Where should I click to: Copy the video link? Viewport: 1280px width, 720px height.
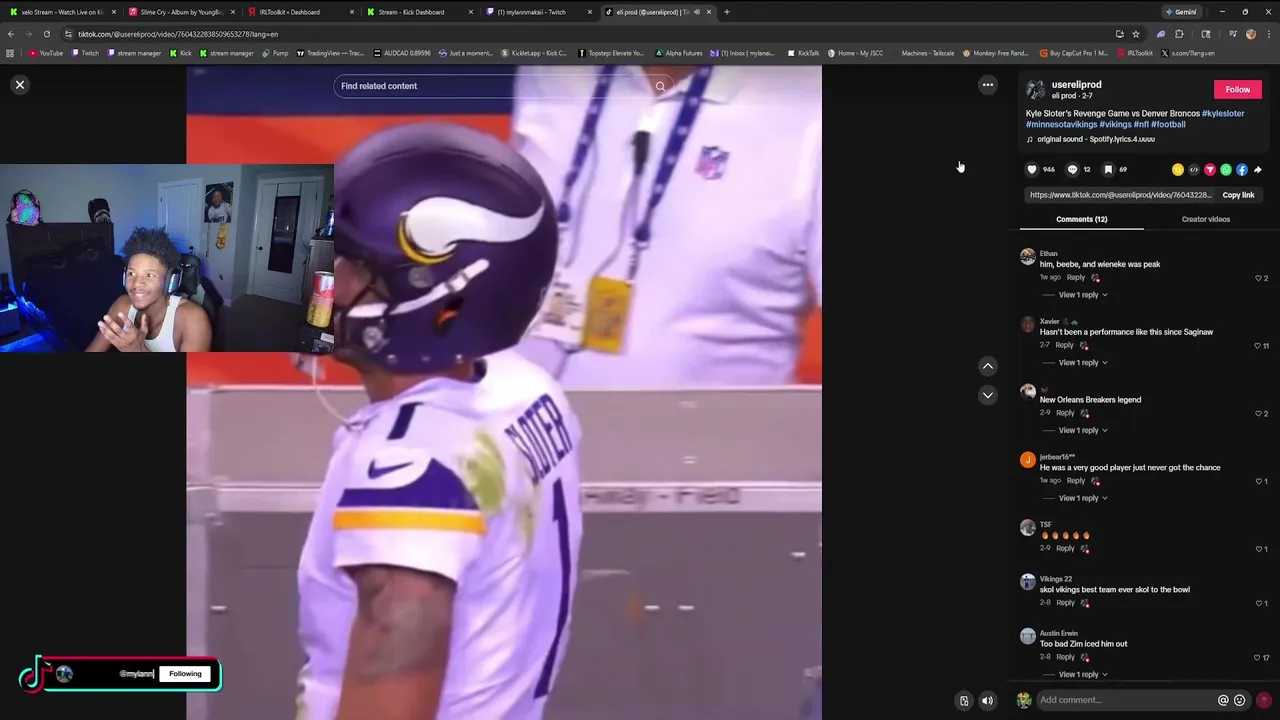click(x=1238, y=195)
